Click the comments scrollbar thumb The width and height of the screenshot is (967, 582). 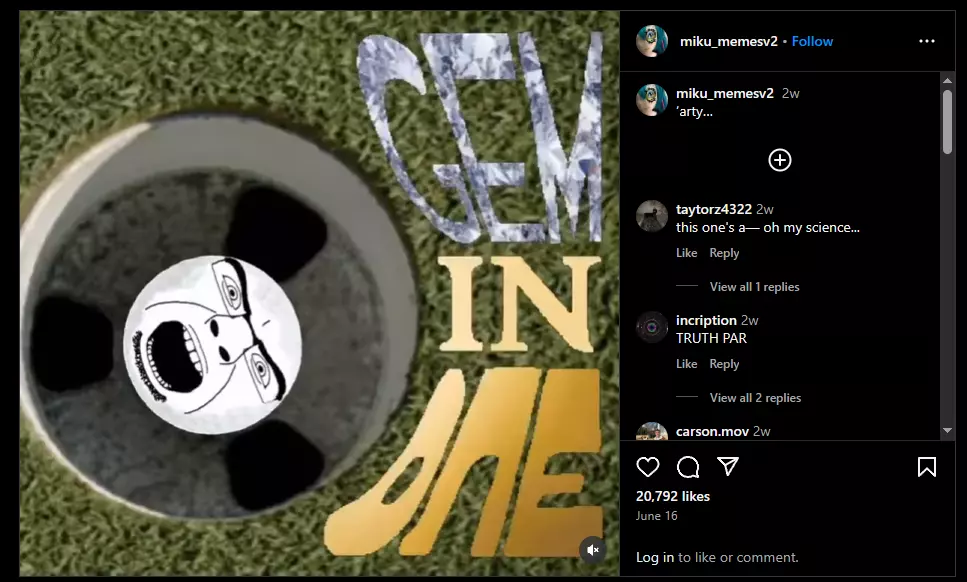tap(947, 121)
